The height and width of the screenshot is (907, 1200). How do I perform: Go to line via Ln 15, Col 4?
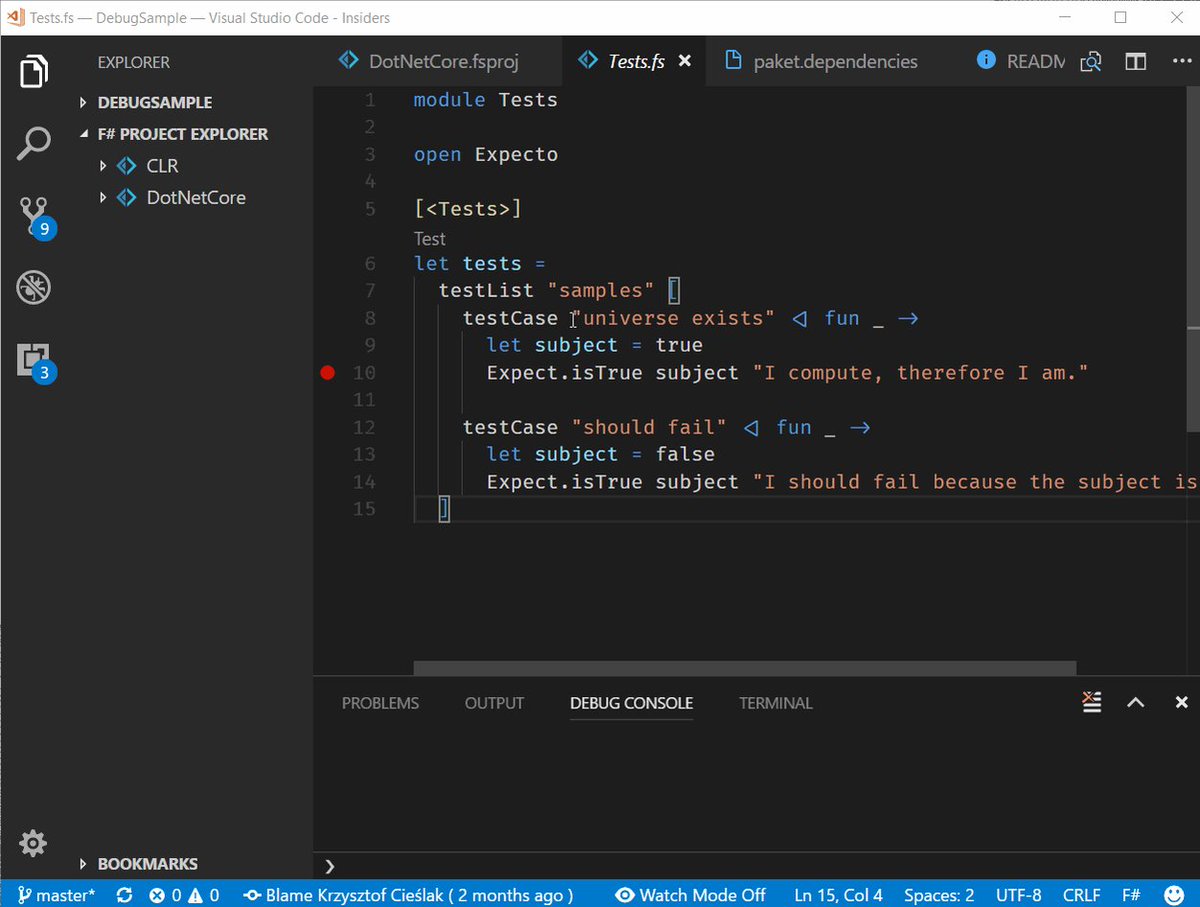click(x=838, y=895)
